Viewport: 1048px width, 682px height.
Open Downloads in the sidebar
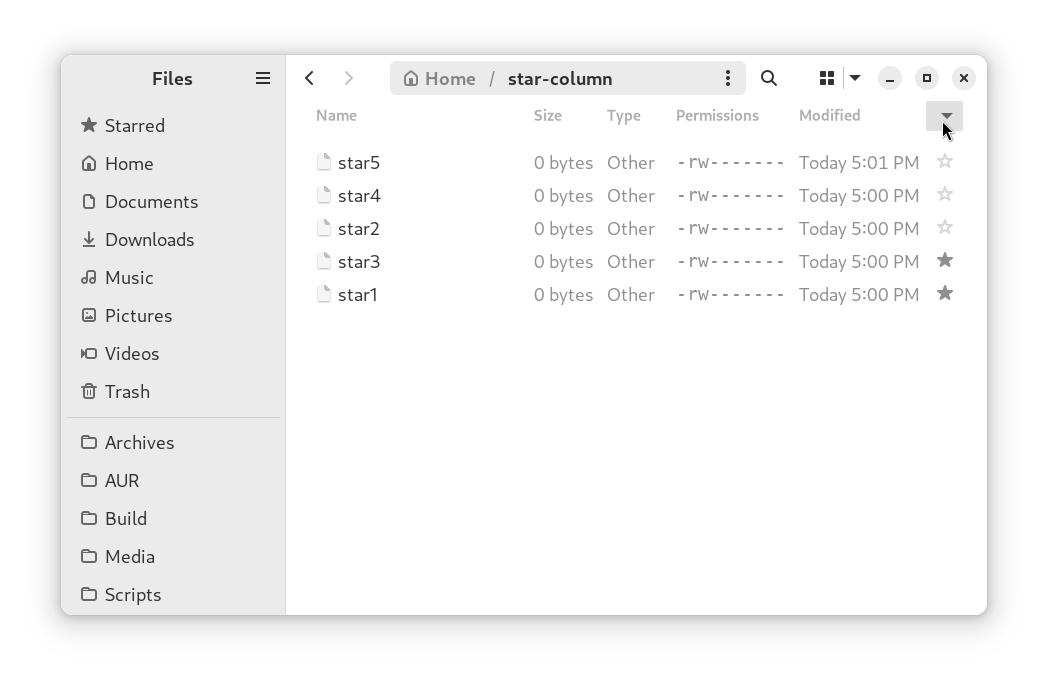(x=173, y=240)
